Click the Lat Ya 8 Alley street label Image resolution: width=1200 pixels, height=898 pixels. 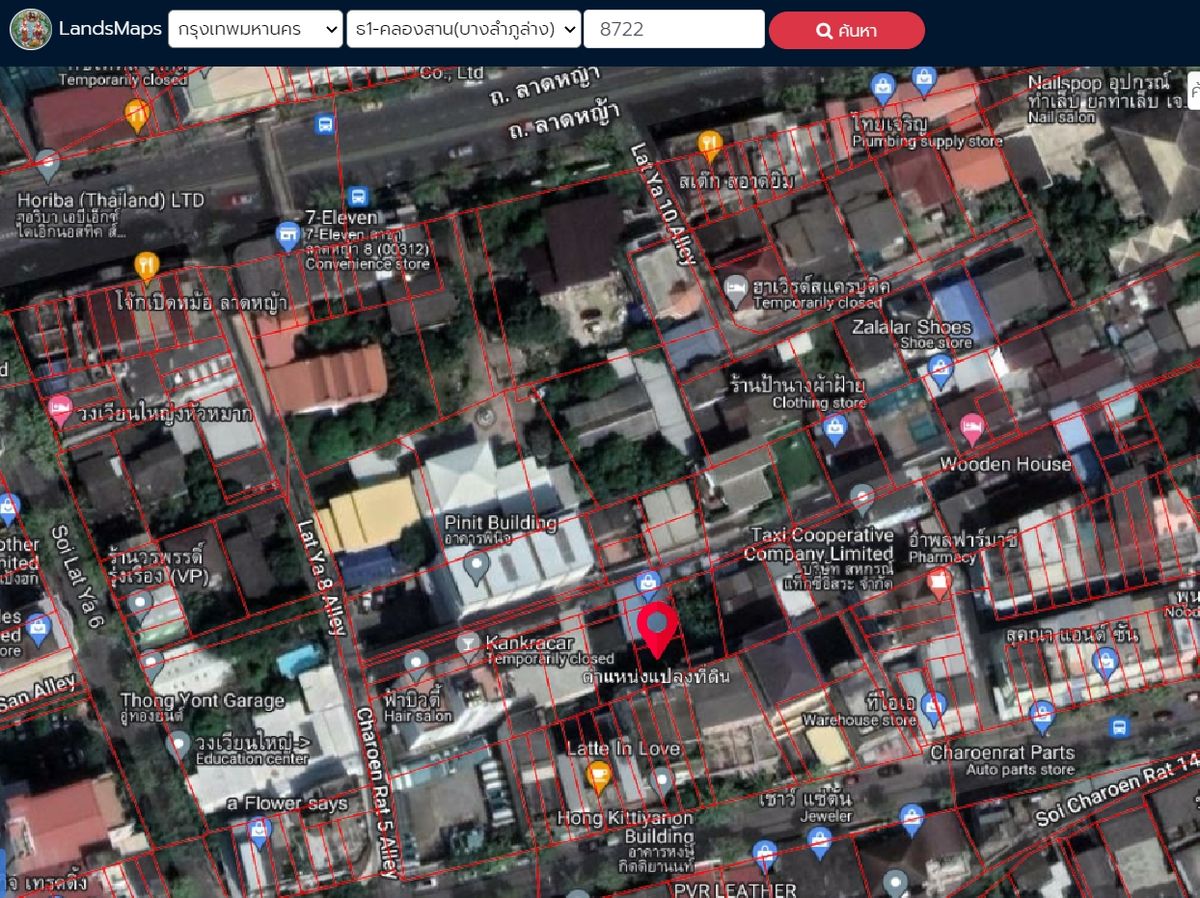point(321,576)
